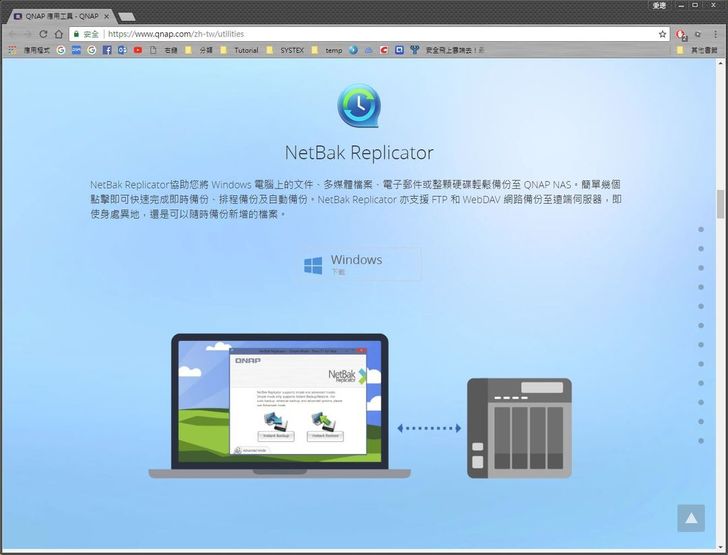This screenshot has height=555, width=728.
Task: Click the Windows logo in download box
Action: coord(313,266)
